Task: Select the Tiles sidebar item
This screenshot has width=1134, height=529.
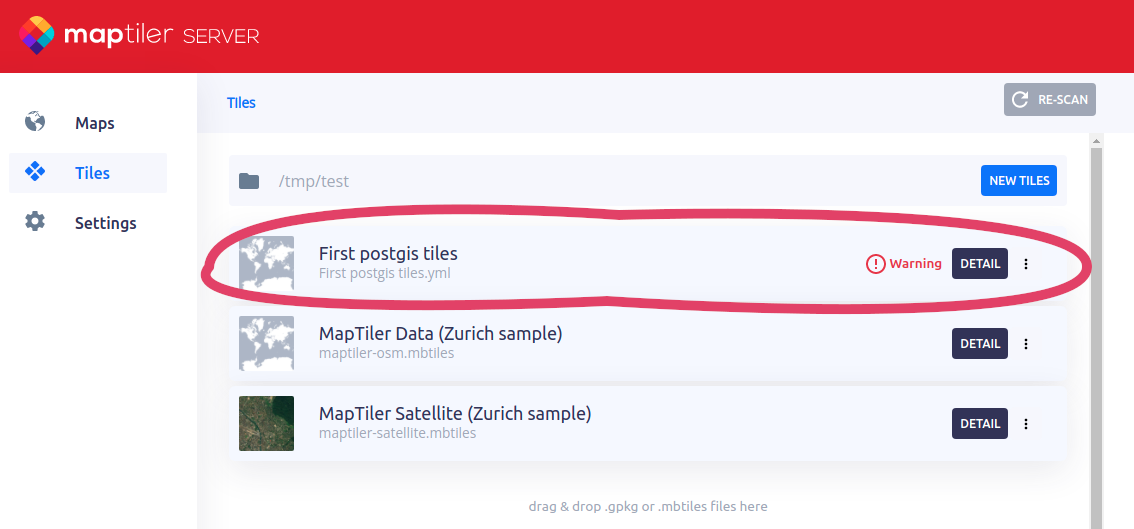Action: click(92, 173)
